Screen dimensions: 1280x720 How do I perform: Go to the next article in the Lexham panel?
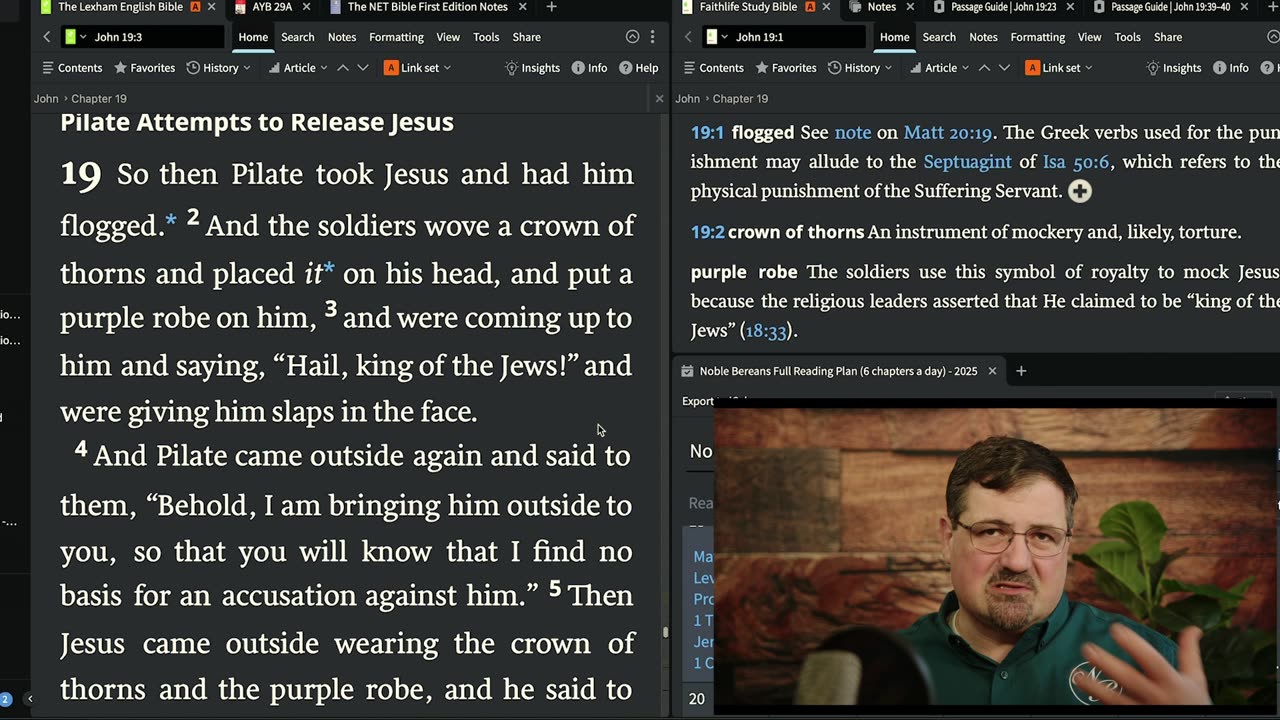point(363,68)
